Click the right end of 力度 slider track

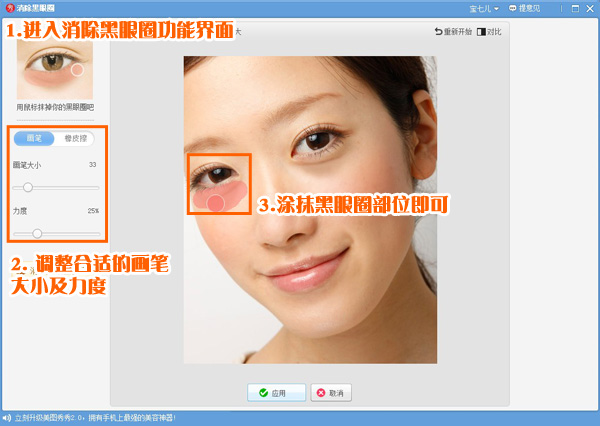click(x=98, y=233)
